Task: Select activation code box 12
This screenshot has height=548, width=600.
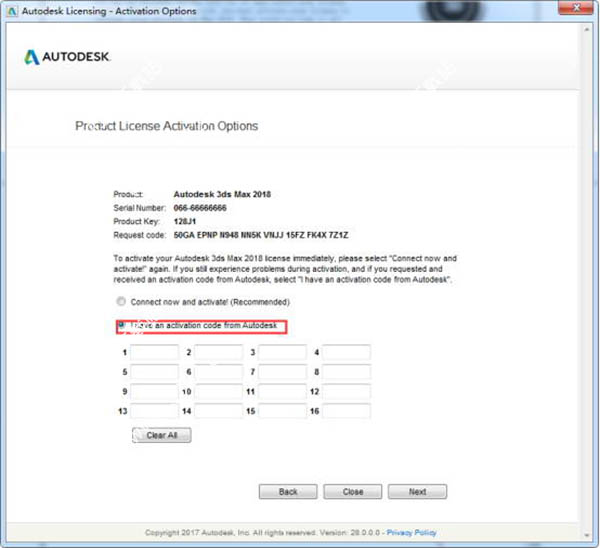Action: [346, 392]
